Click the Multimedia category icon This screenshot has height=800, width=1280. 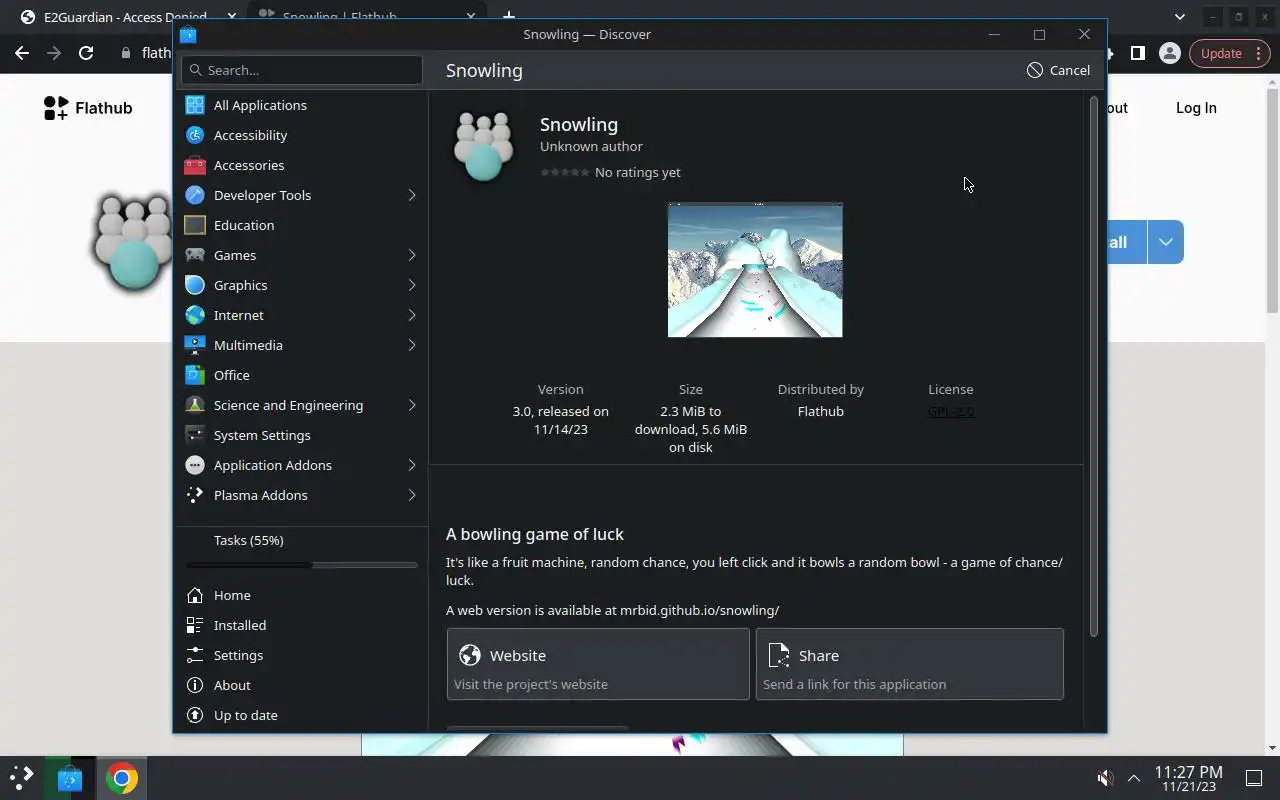pyautogui.click(x=195, y=345)
